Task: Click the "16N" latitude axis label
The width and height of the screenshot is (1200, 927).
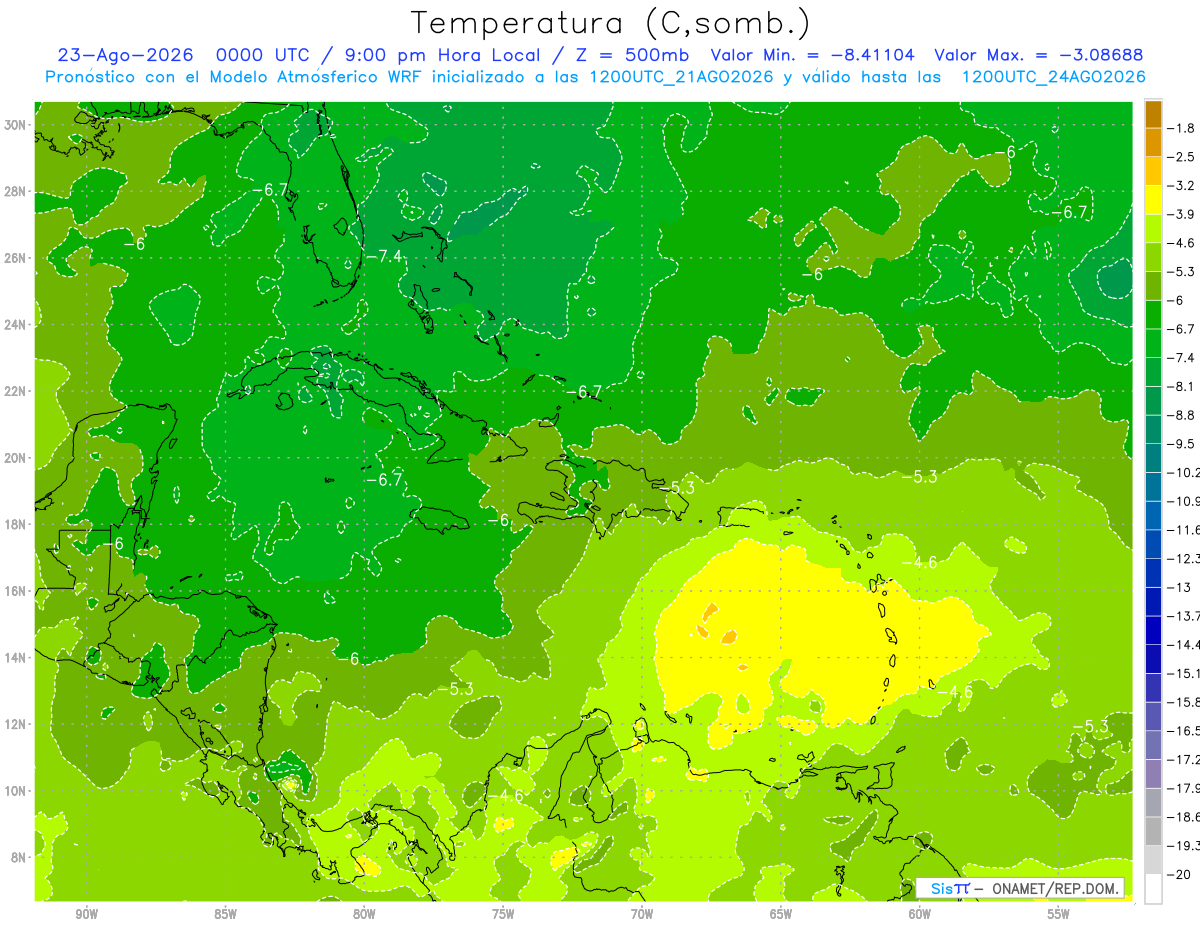Action: pos(16,591)
